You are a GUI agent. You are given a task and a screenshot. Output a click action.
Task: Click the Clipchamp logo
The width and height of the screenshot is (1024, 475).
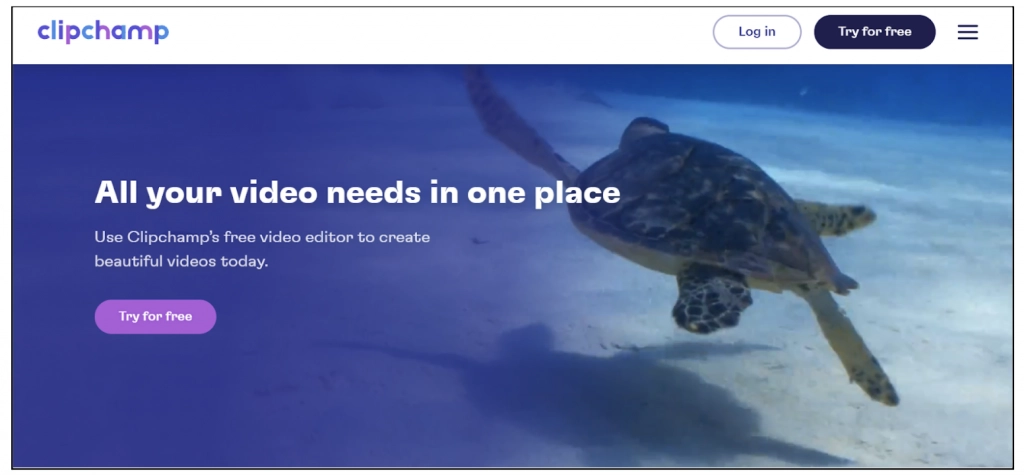tap(103, 31)
